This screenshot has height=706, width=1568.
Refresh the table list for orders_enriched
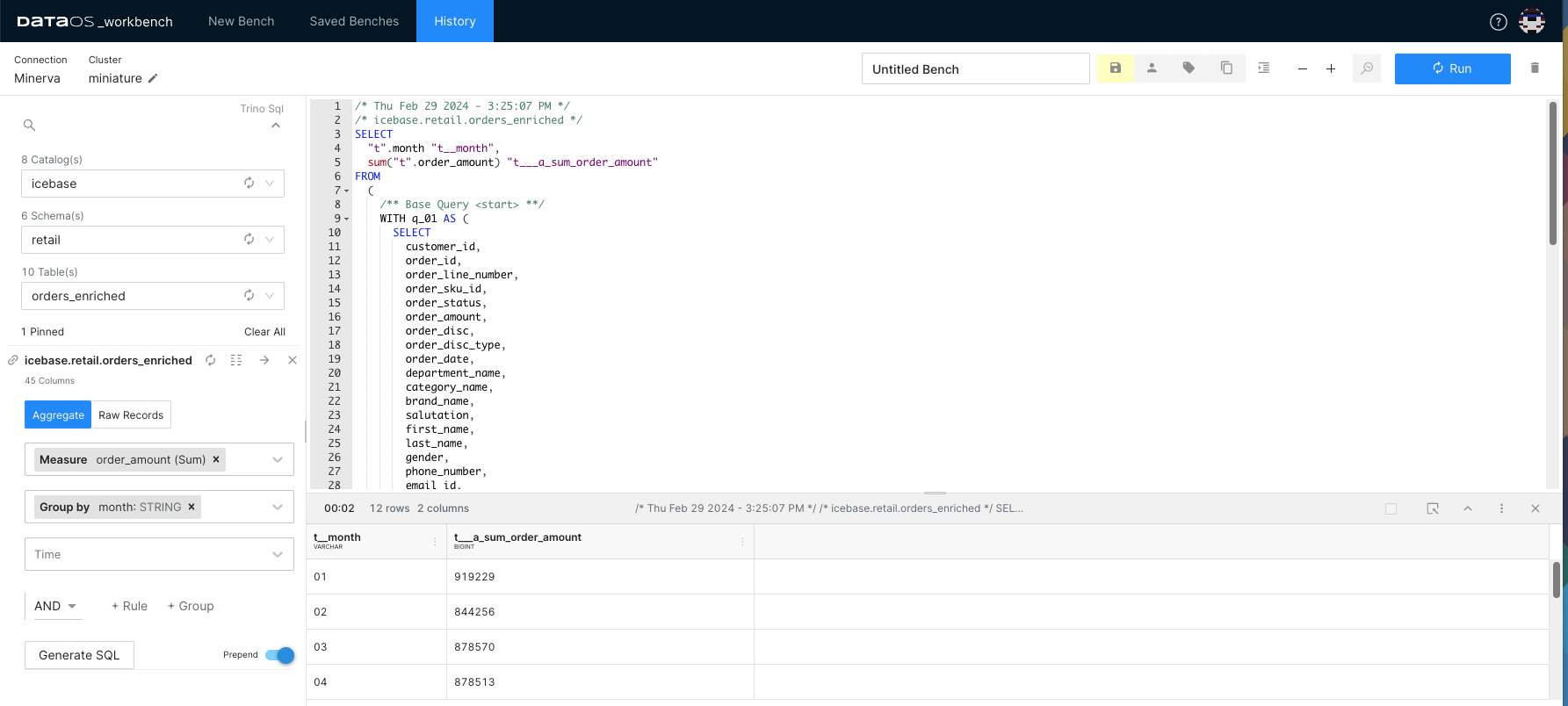249,296
